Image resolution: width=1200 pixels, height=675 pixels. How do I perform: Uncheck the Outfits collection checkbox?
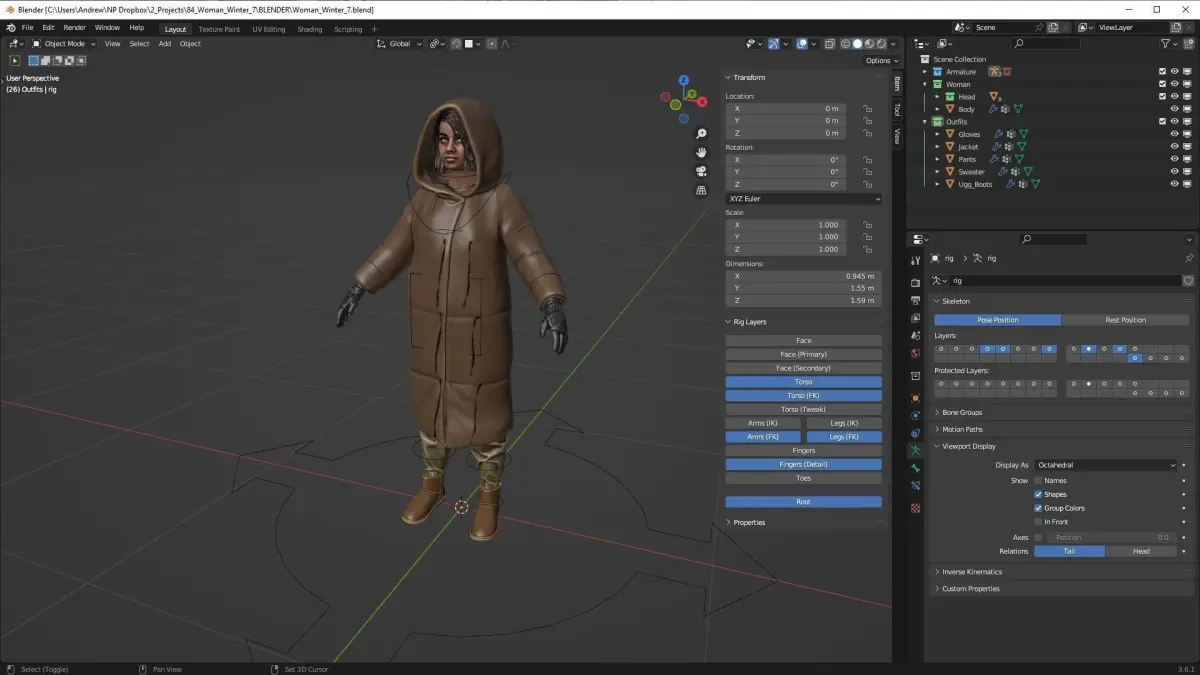coord(1162,122)
